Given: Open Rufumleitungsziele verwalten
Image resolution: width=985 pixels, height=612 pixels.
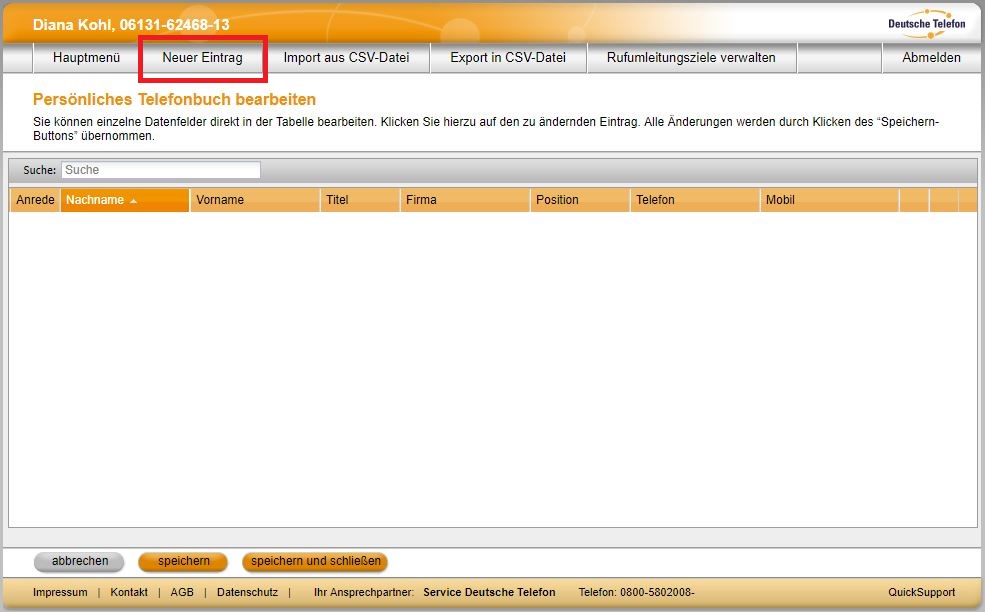Looking at the screenshot, I should [x=691, y=58].
